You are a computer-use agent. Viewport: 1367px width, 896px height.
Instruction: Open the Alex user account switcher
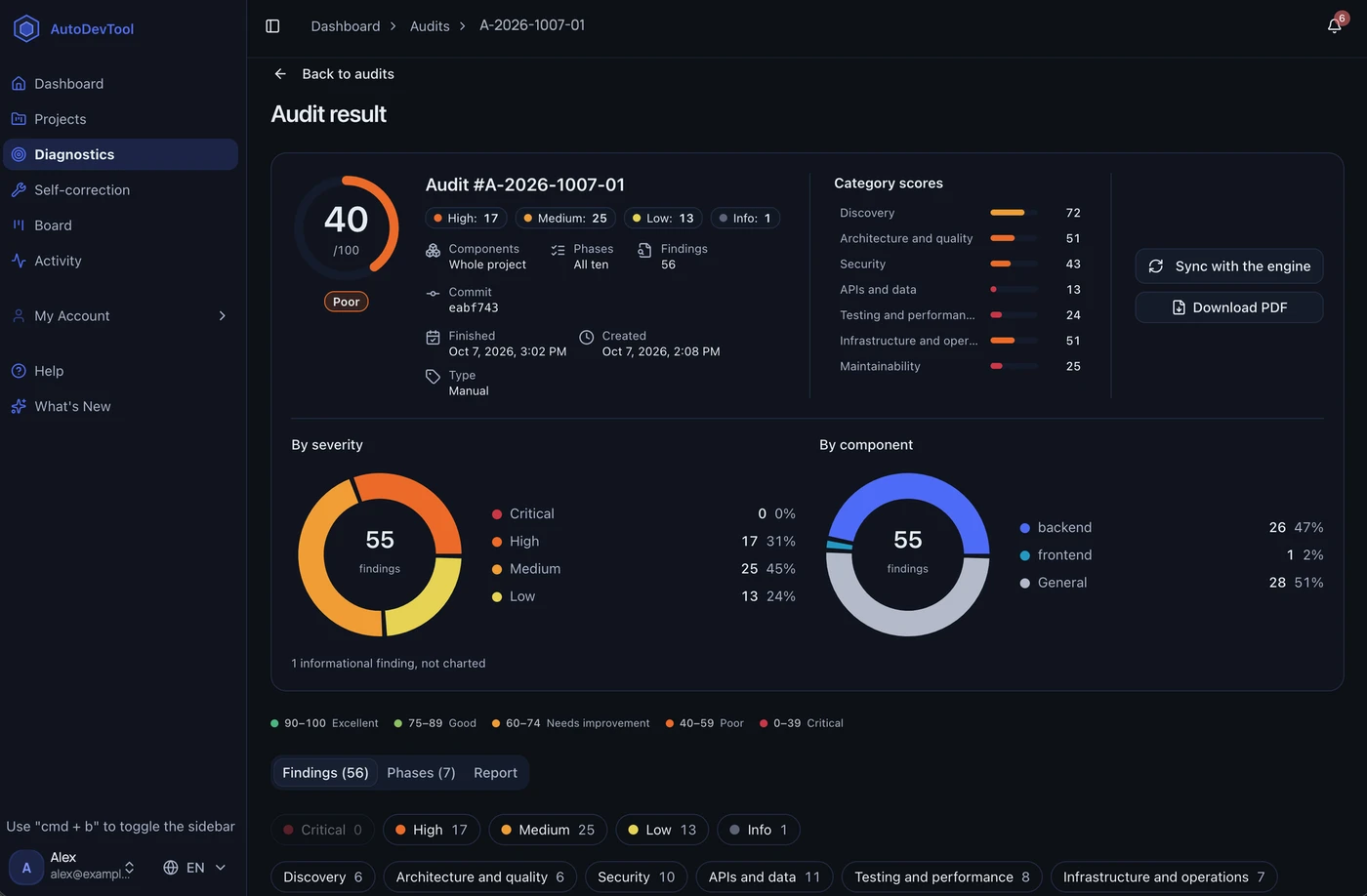pos(73,866)
